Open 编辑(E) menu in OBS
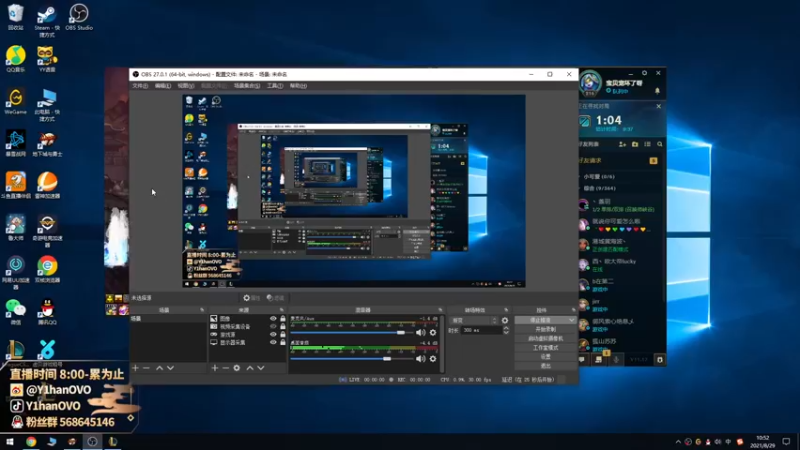The height and width of the screenshot is (450, 800). point(163,86)
